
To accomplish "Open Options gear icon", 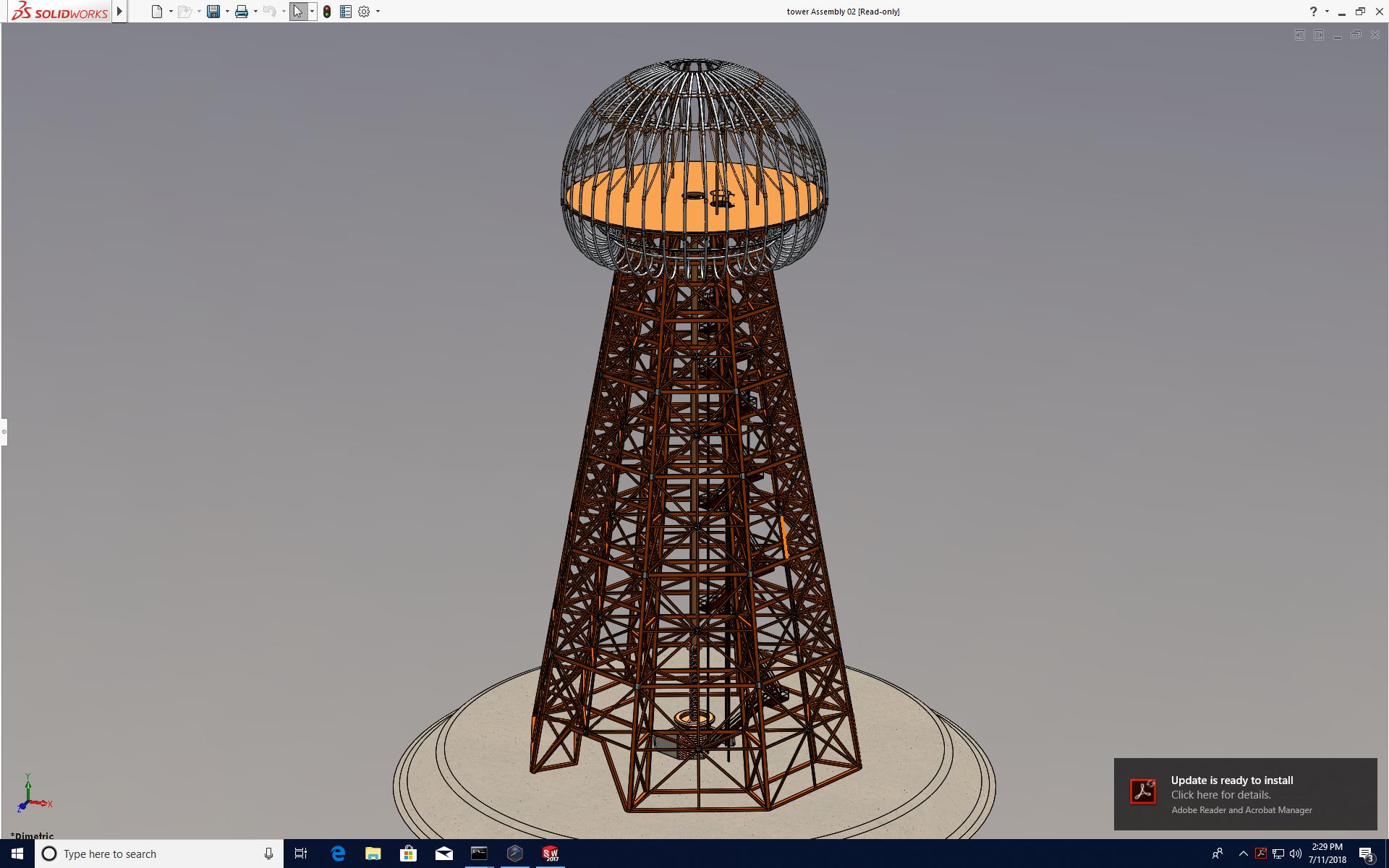I will (x=364, y=12).
